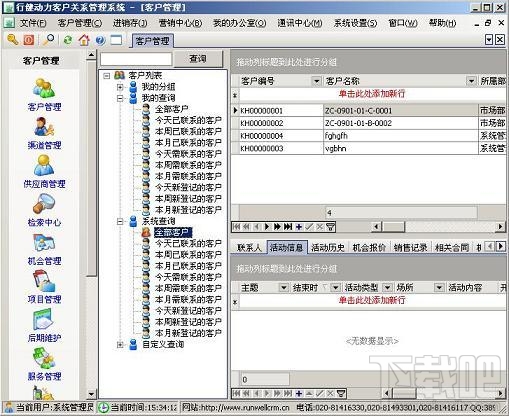Jump to last record in customer grid navigator
Viewport: 509px width, 416px height.
(x=288, y=227)
